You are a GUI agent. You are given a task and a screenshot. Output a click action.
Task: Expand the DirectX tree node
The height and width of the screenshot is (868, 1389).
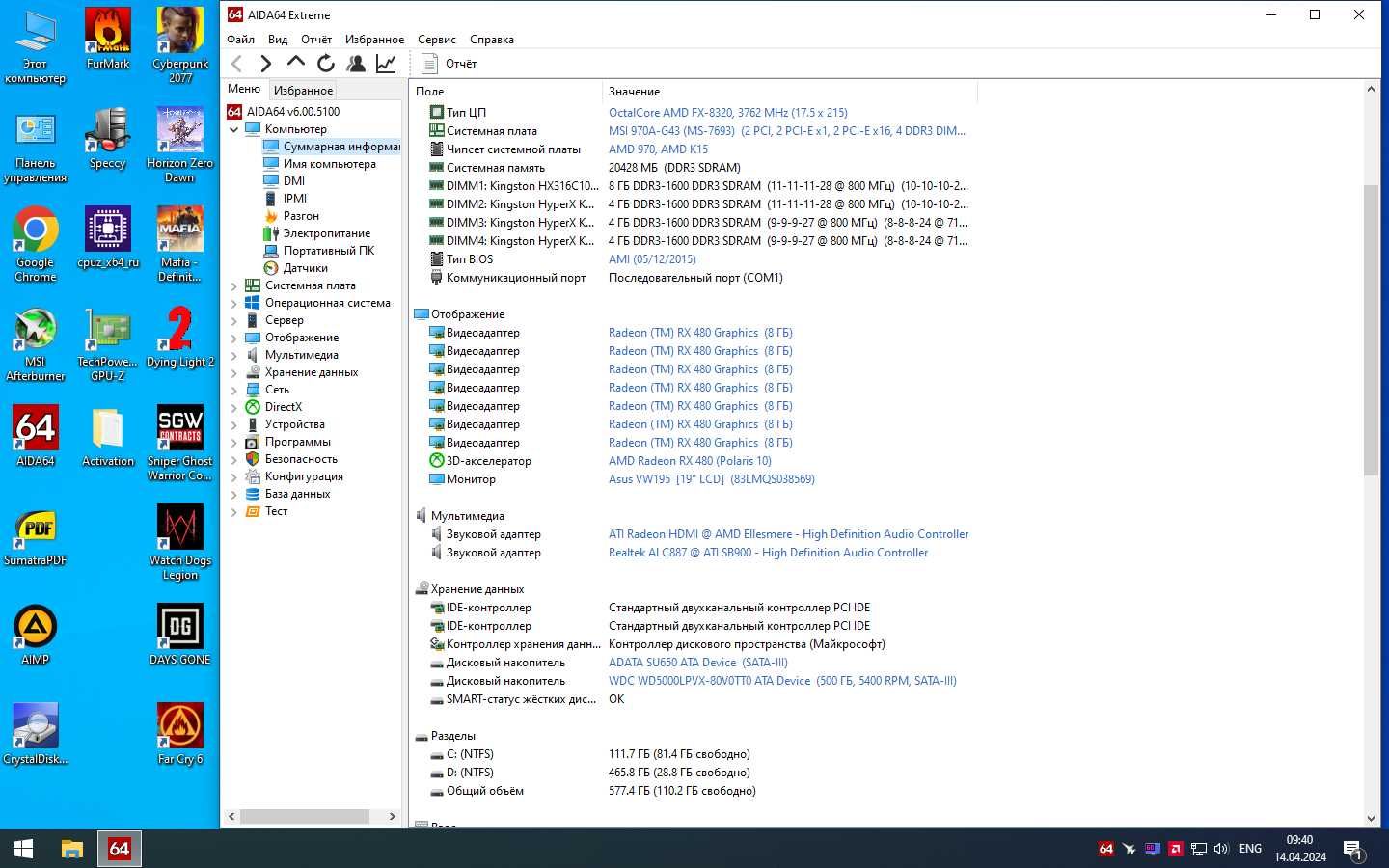(x=233, y=407)
